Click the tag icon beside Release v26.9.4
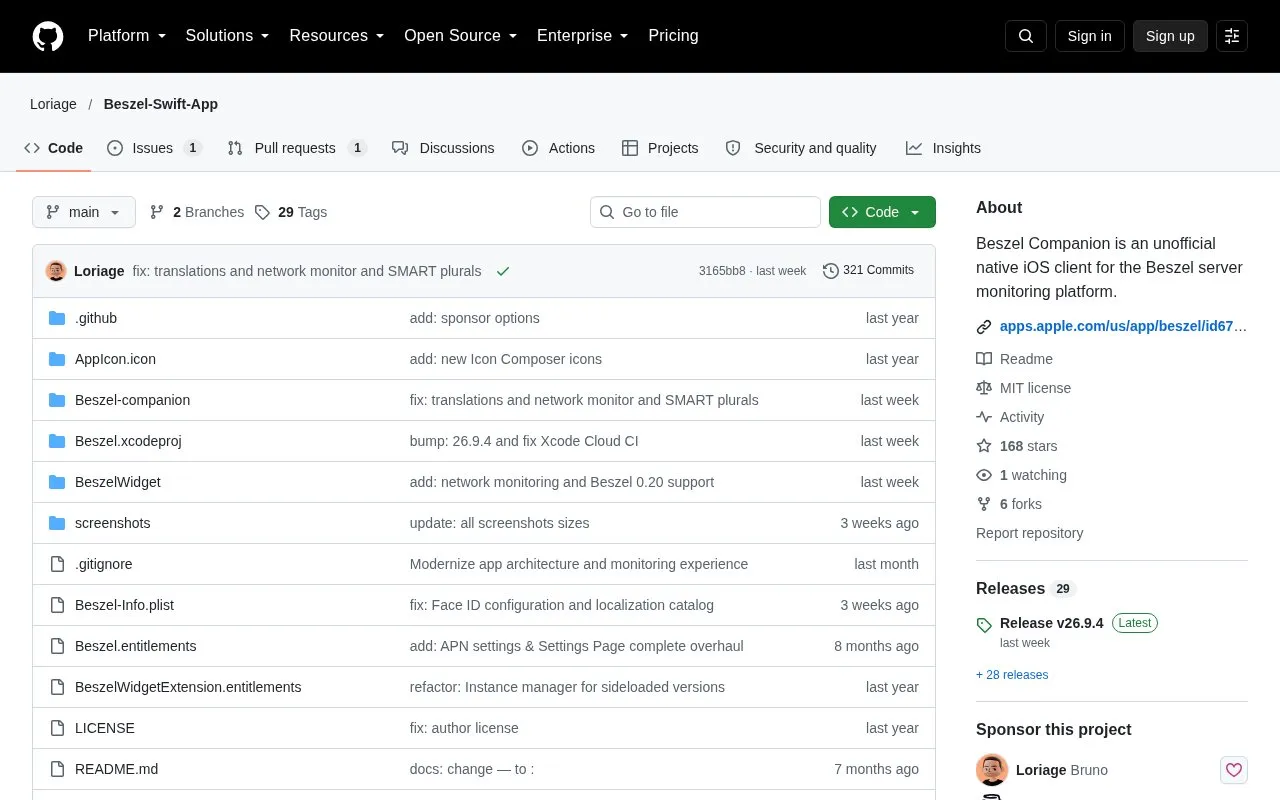Image resolution: width=1280 pixels, height=800 pixels. coord(984,625)
